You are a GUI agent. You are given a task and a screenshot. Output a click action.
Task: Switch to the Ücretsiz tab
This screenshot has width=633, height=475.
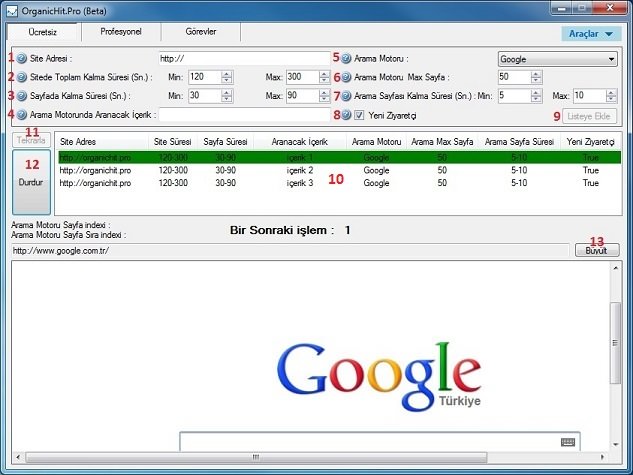click(42, 32)
